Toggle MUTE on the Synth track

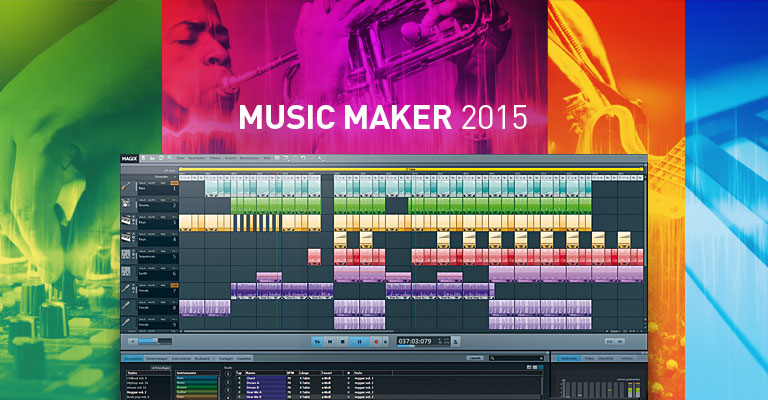click(x=151, y=268)
